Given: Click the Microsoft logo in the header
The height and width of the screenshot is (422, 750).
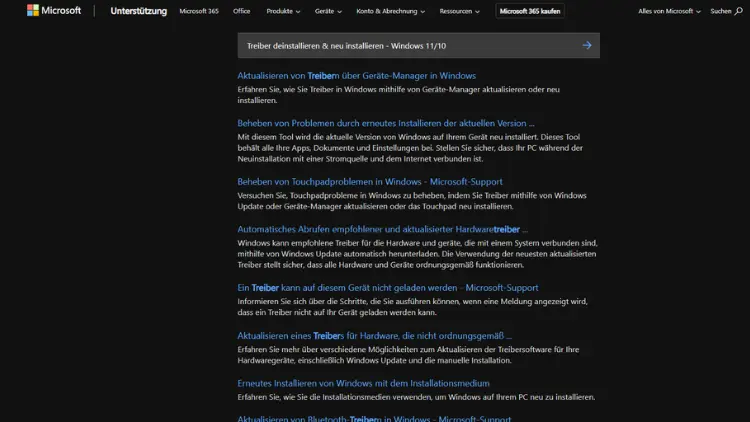Looking at the screenshot, I should 54,11.
